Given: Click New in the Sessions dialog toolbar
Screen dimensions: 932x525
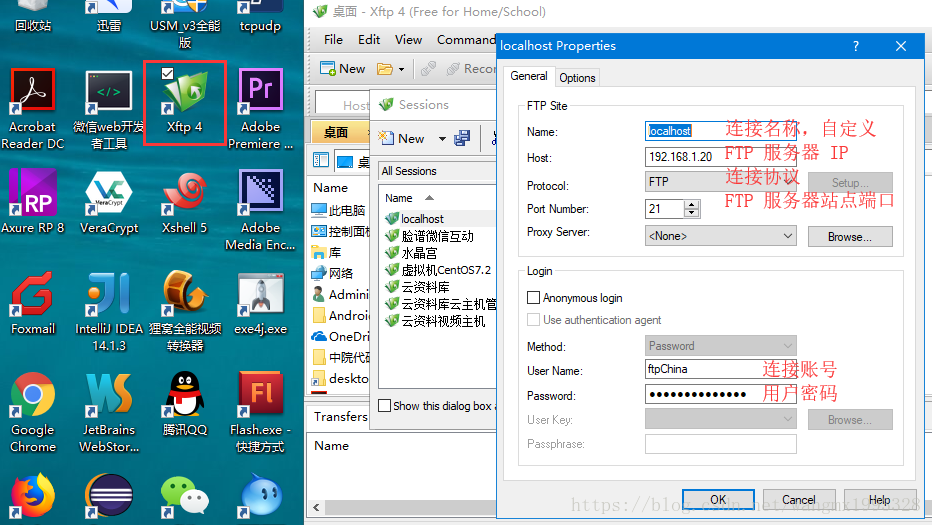Looking at the screenshot, I should pyautogui.click(x=402, y=139).
